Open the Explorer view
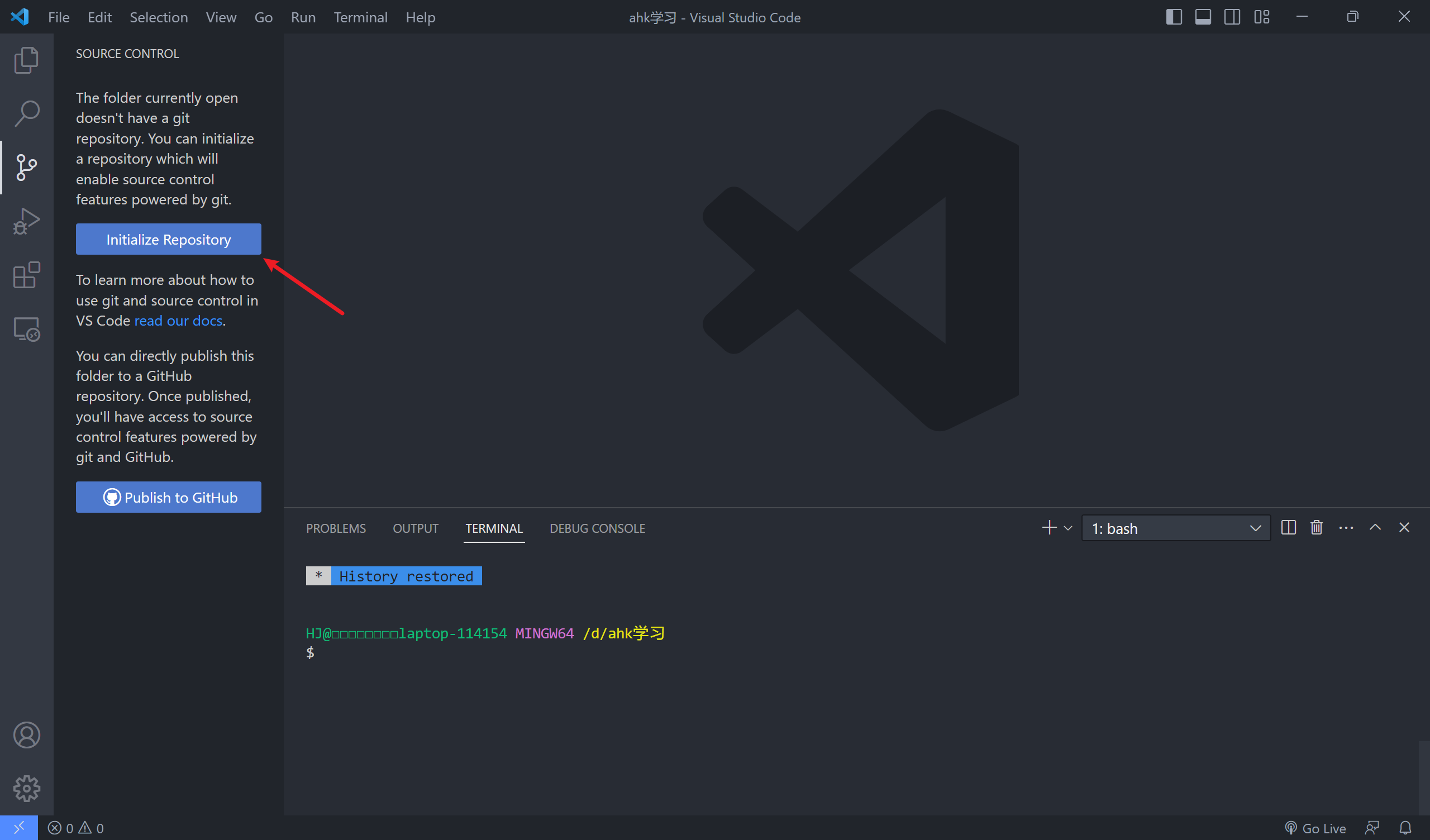Viewport: 1430px width, 840px height. coord(26,59)
